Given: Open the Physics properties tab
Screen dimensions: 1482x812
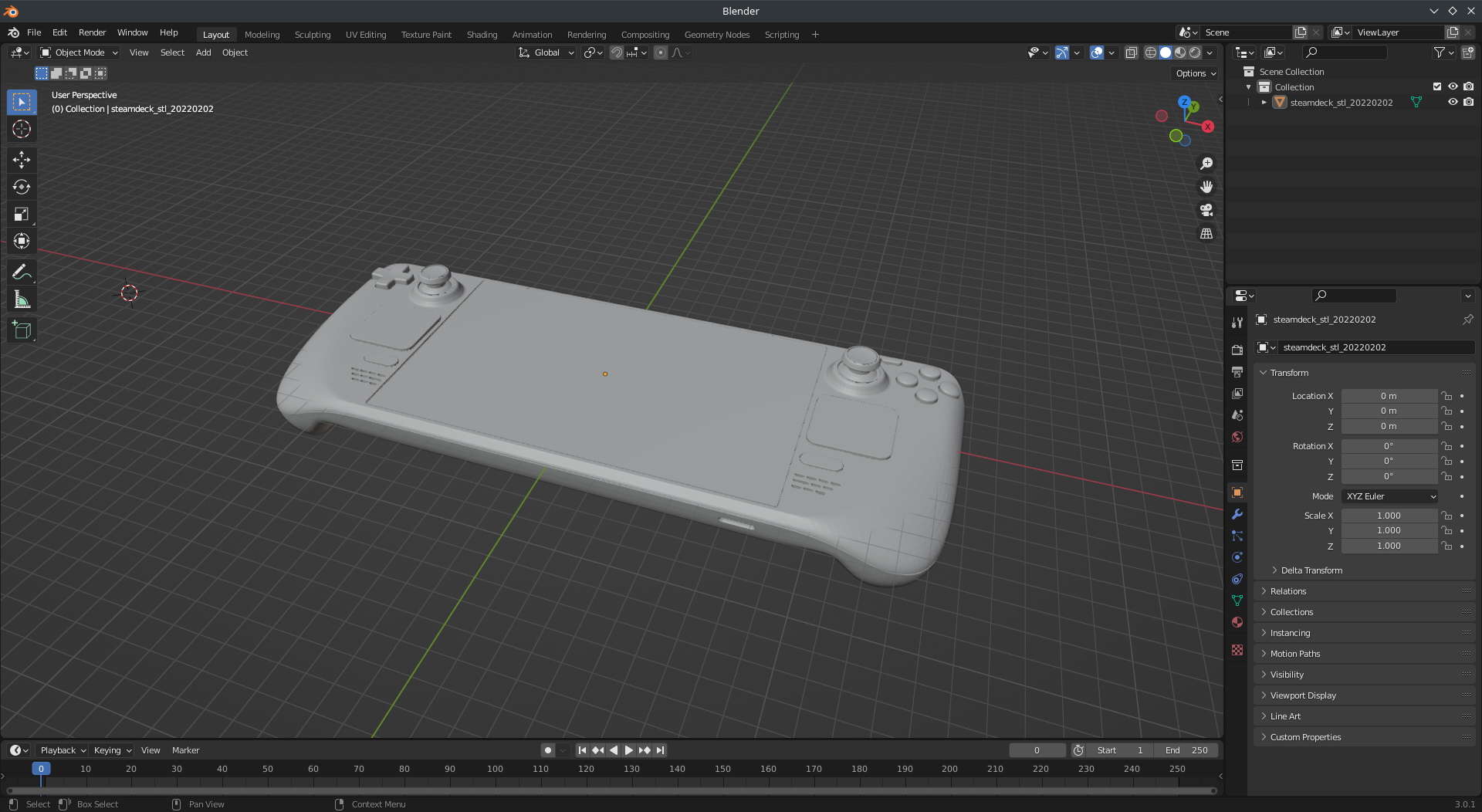Looking at the screenshot, I should (x=1237, y=557).
